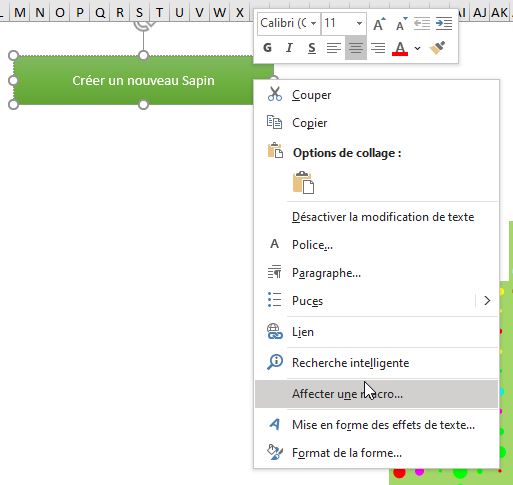Choose Lien from context menu

(377, 332)
